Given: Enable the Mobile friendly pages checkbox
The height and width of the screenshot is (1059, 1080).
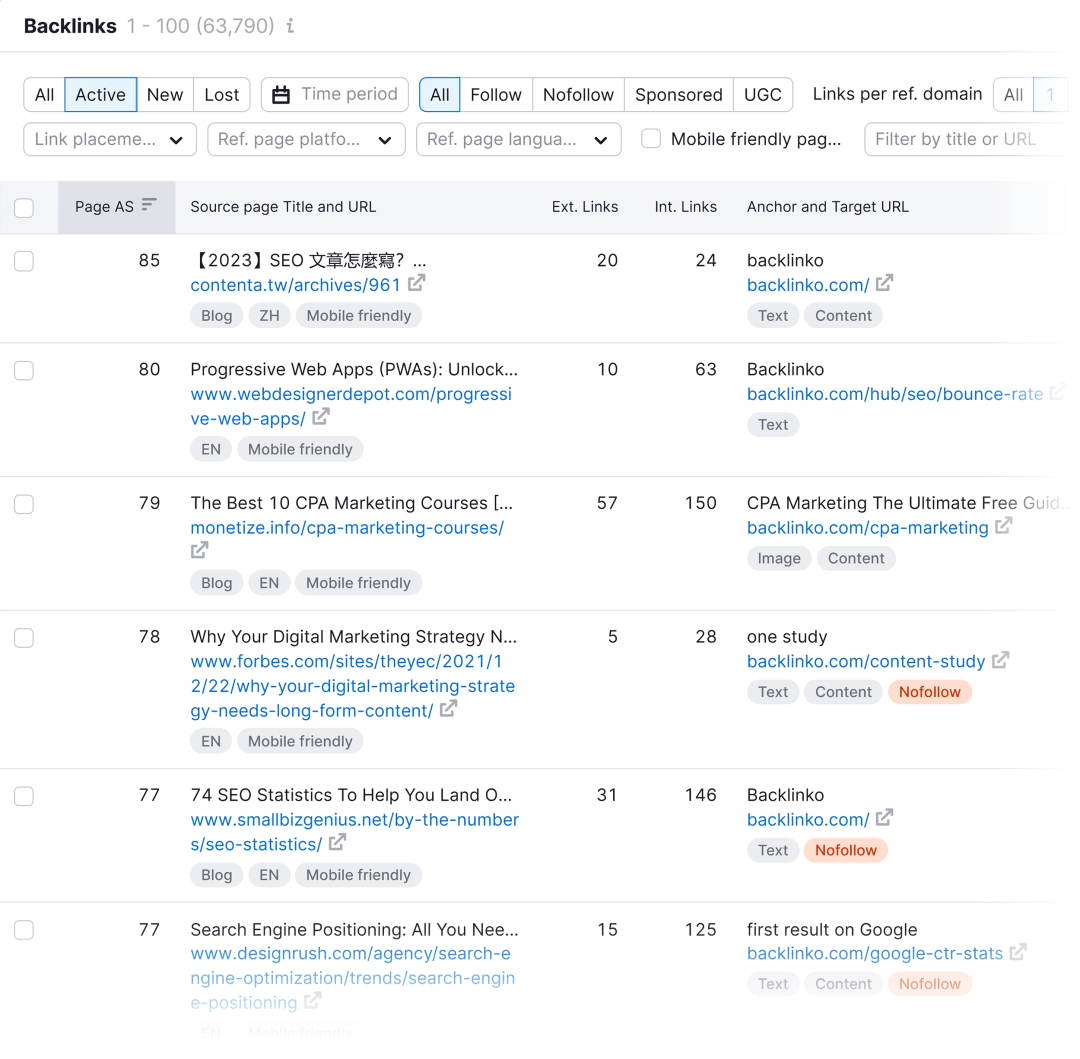Looking at the screenshot, I should point(651,139).
